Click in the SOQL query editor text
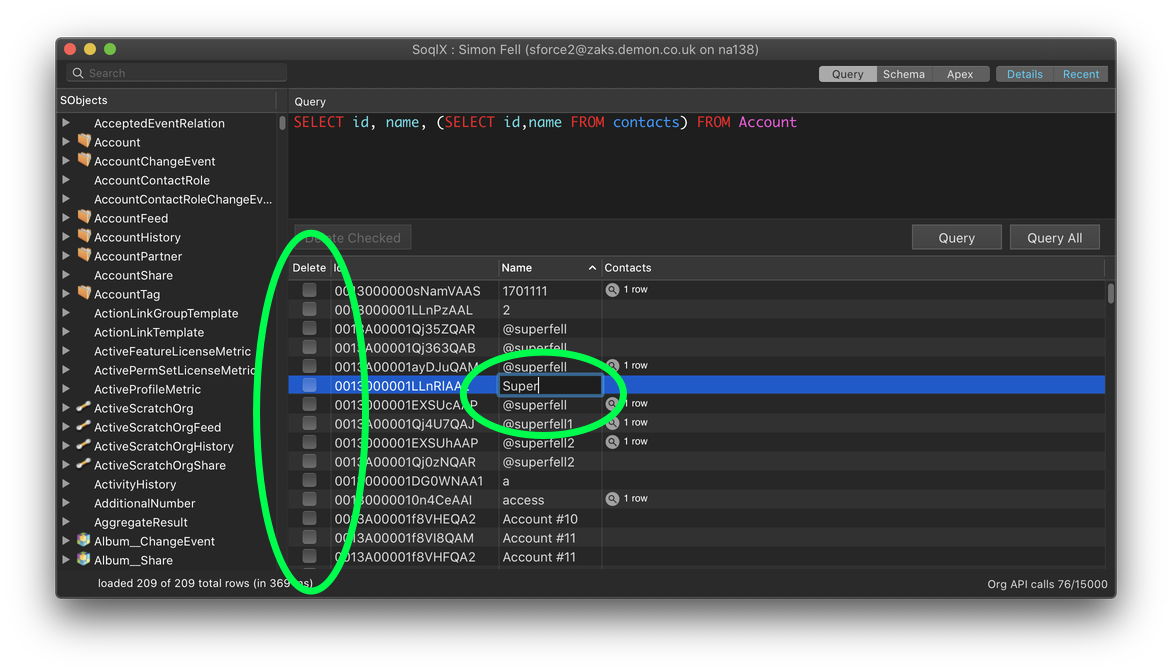Image resolution: width=1172 pixels, height=672 pixels. [x=545, y=123]
